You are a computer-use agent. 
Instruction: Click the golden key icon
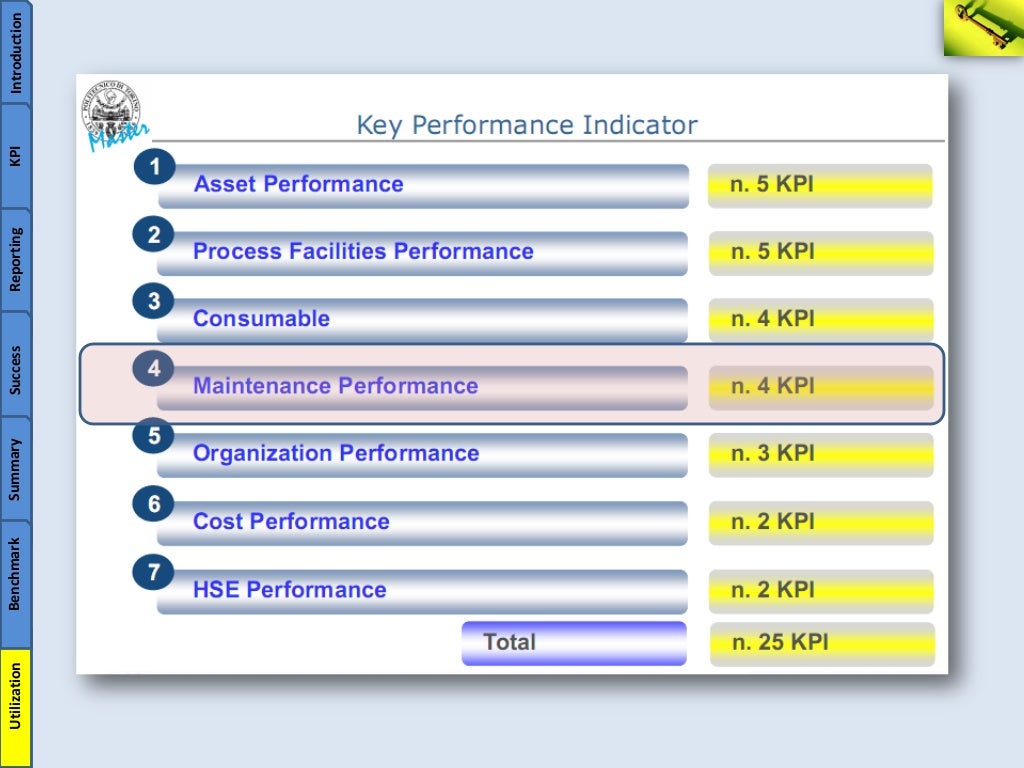click(984, 27)
